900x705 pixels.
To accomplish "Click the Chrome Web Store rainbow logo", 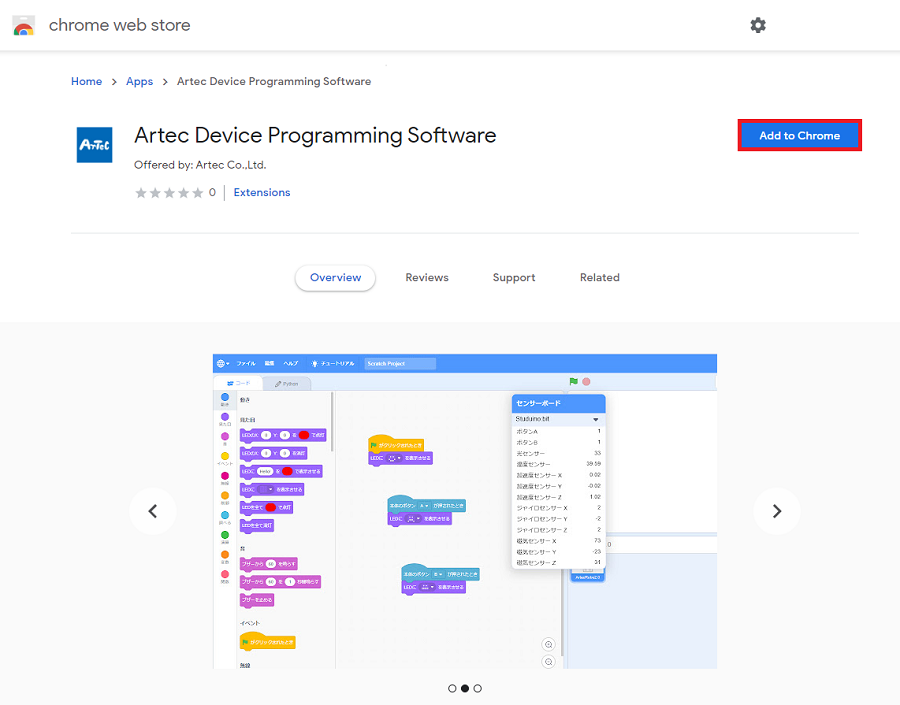I will 24,26.
